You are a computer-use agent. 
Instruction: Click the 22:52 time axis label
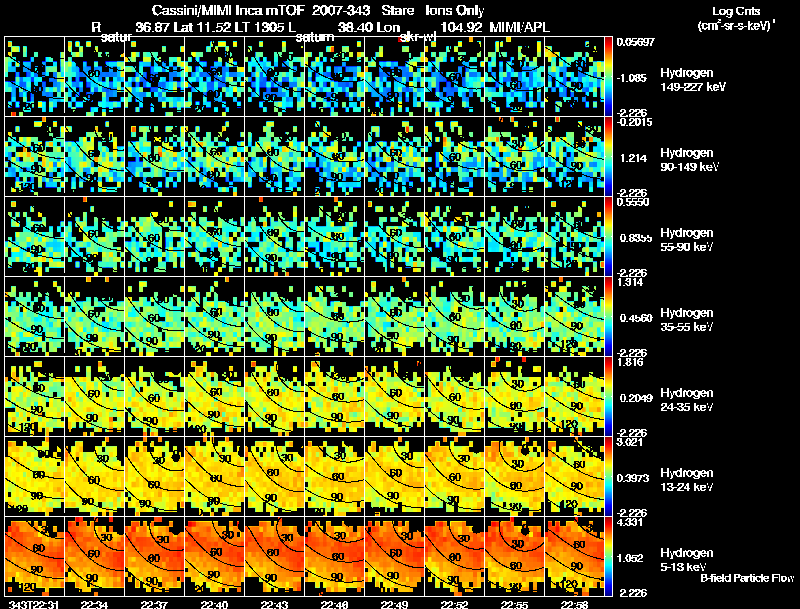click(x=454, y=604)
